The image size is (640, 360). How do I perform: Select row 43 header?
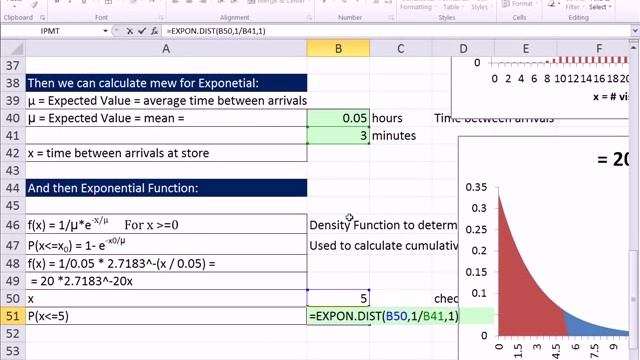point(13,170)
